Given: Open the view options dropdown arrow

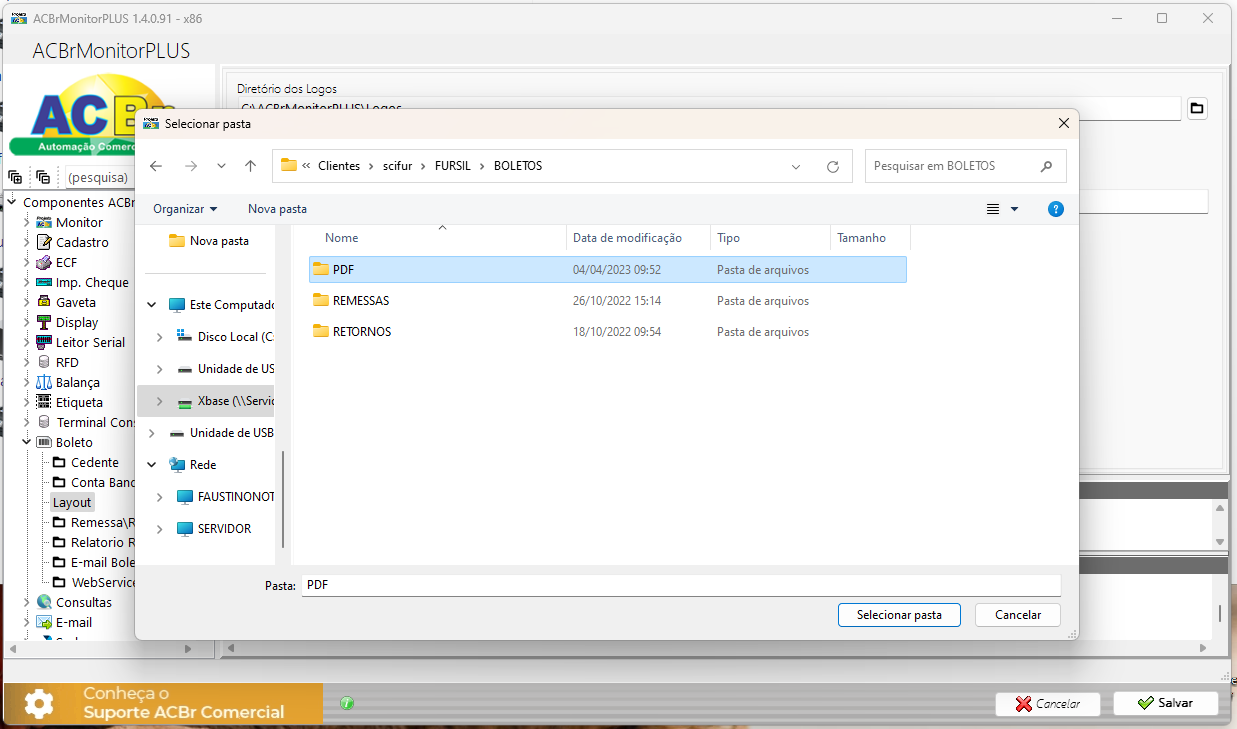Looking at the screenshot, I should [x=1014, y=209].
